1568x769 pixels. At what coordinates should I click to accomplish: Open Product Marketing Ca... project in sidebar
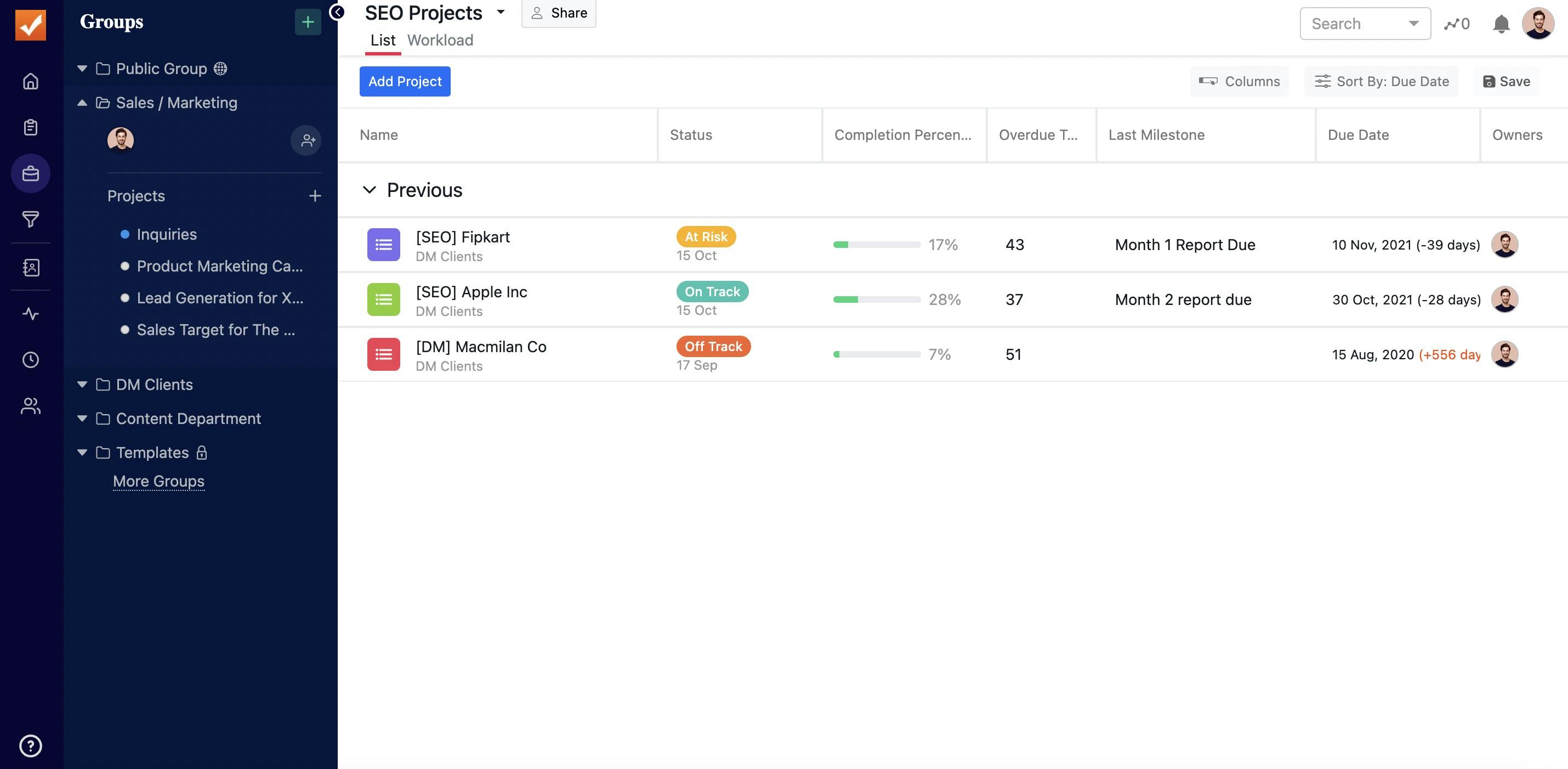coord(220,266)
